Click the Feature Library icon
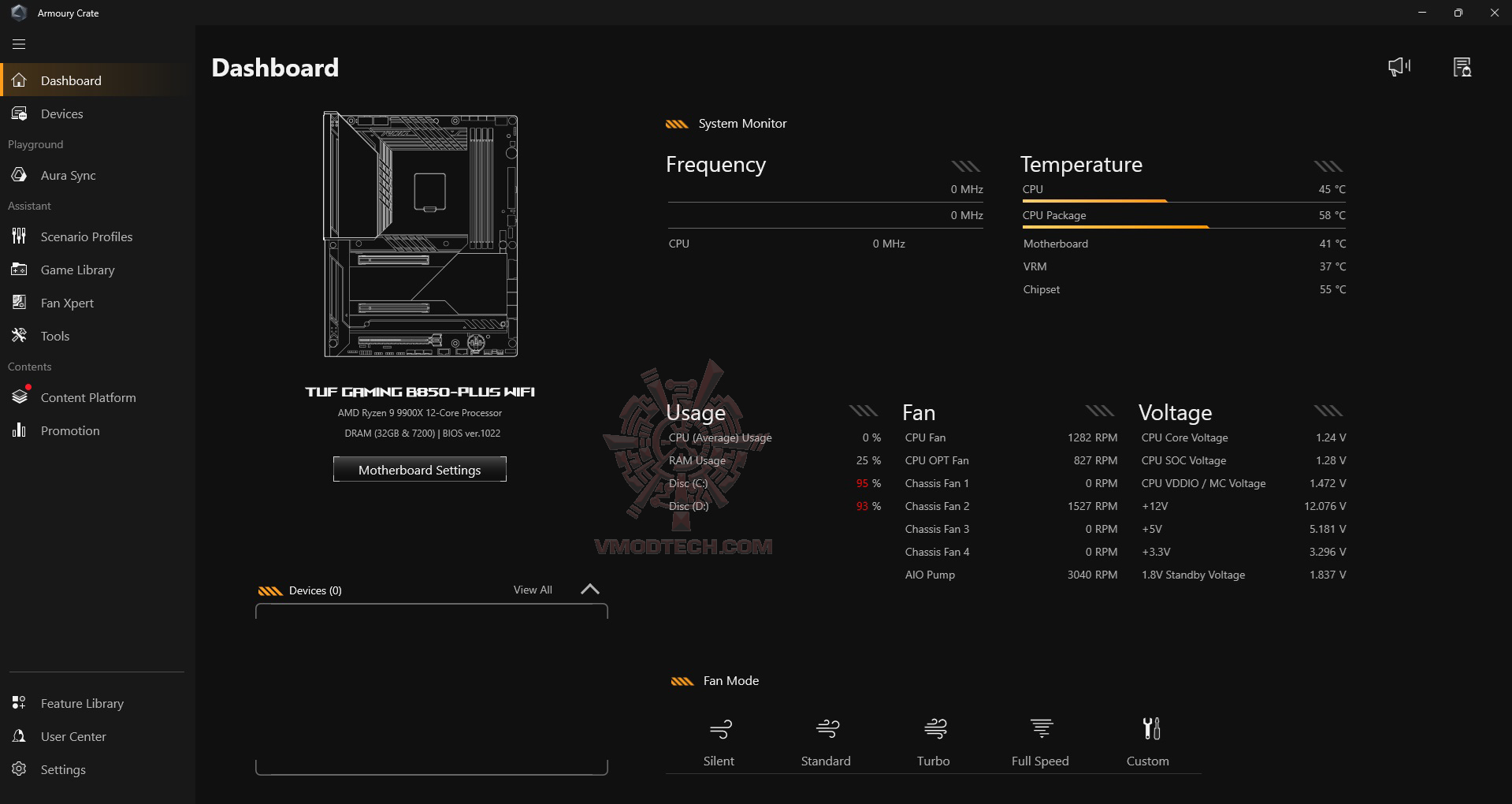 [19, 703]
